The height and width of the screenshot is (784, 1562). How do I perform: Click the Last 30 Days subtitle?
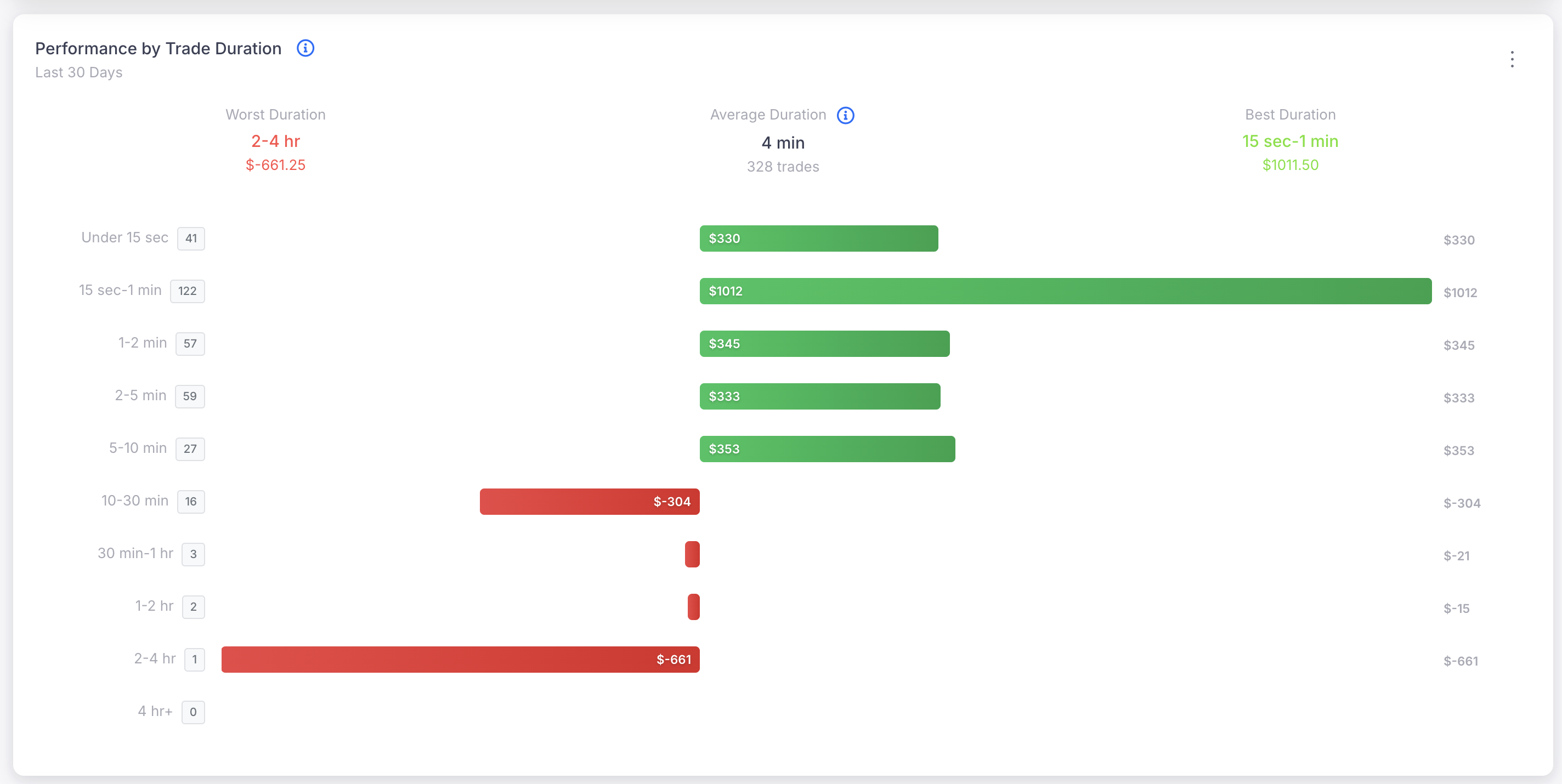(79, 72)
